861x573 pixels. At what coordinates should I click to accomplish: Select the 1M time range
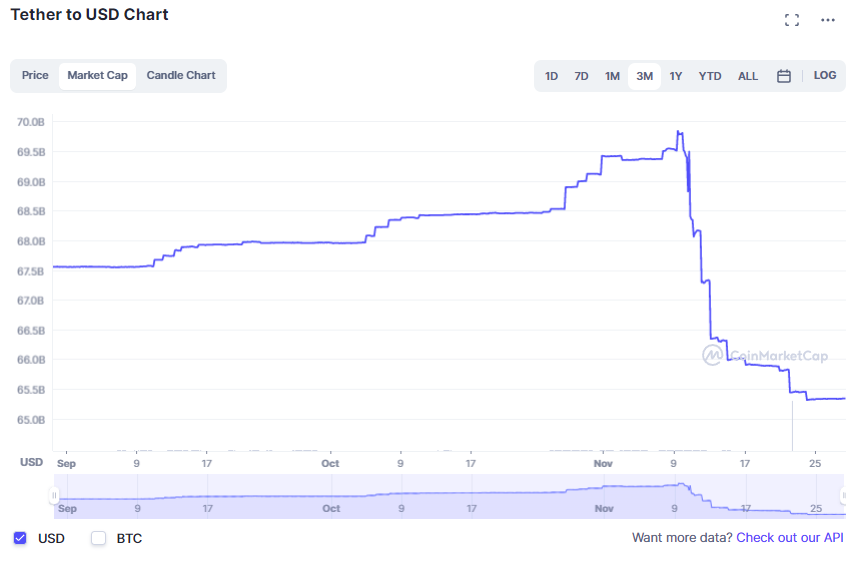[612, 76]
